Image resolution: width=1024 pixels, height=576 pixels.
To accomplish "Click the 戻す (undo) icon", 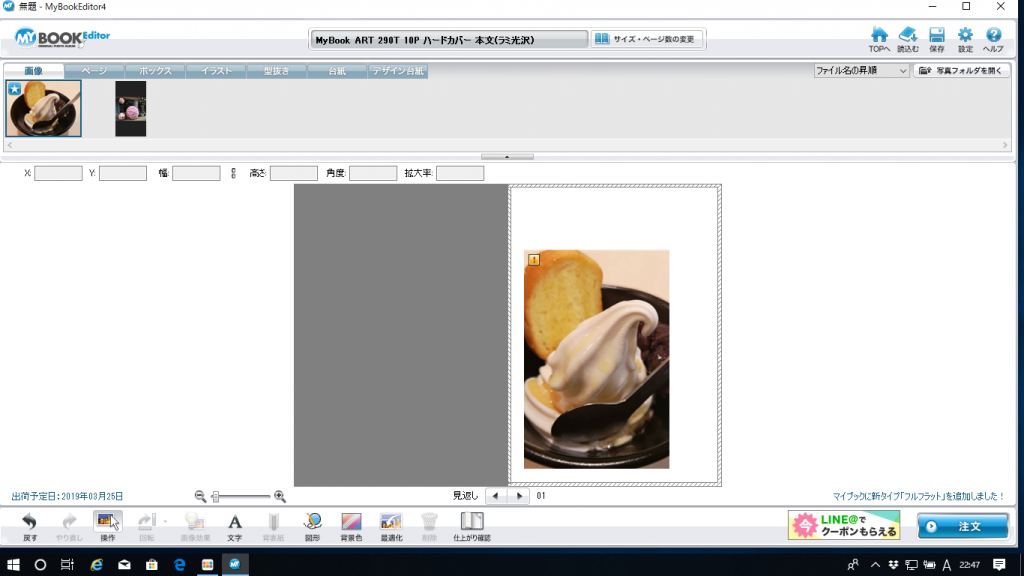I will coord(28,522).
